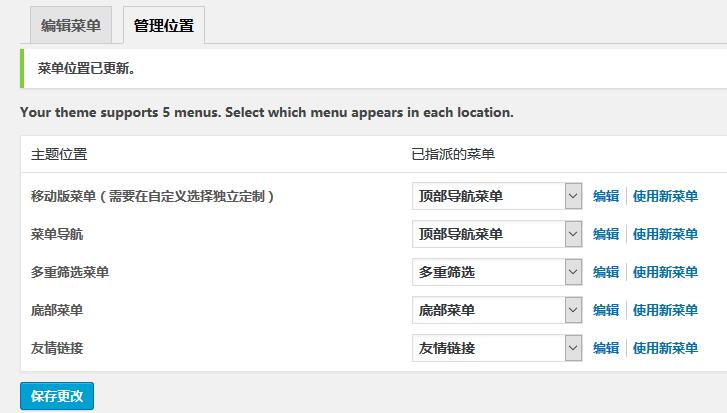Edit the 底部菜单 assigned menu
Screen dimensions: 727x413
[606, 310]
